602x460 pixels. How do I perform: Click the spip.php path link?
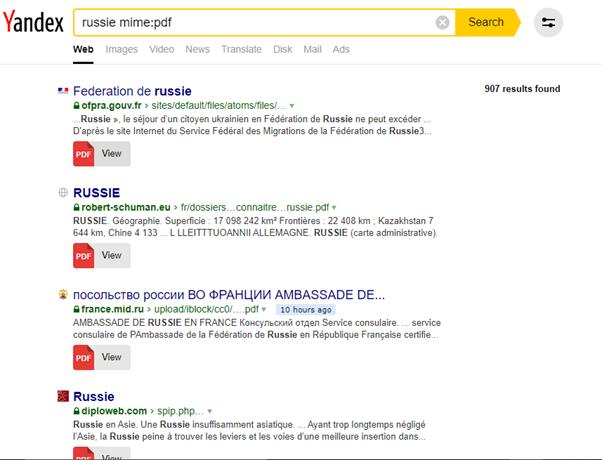[180, 411]
